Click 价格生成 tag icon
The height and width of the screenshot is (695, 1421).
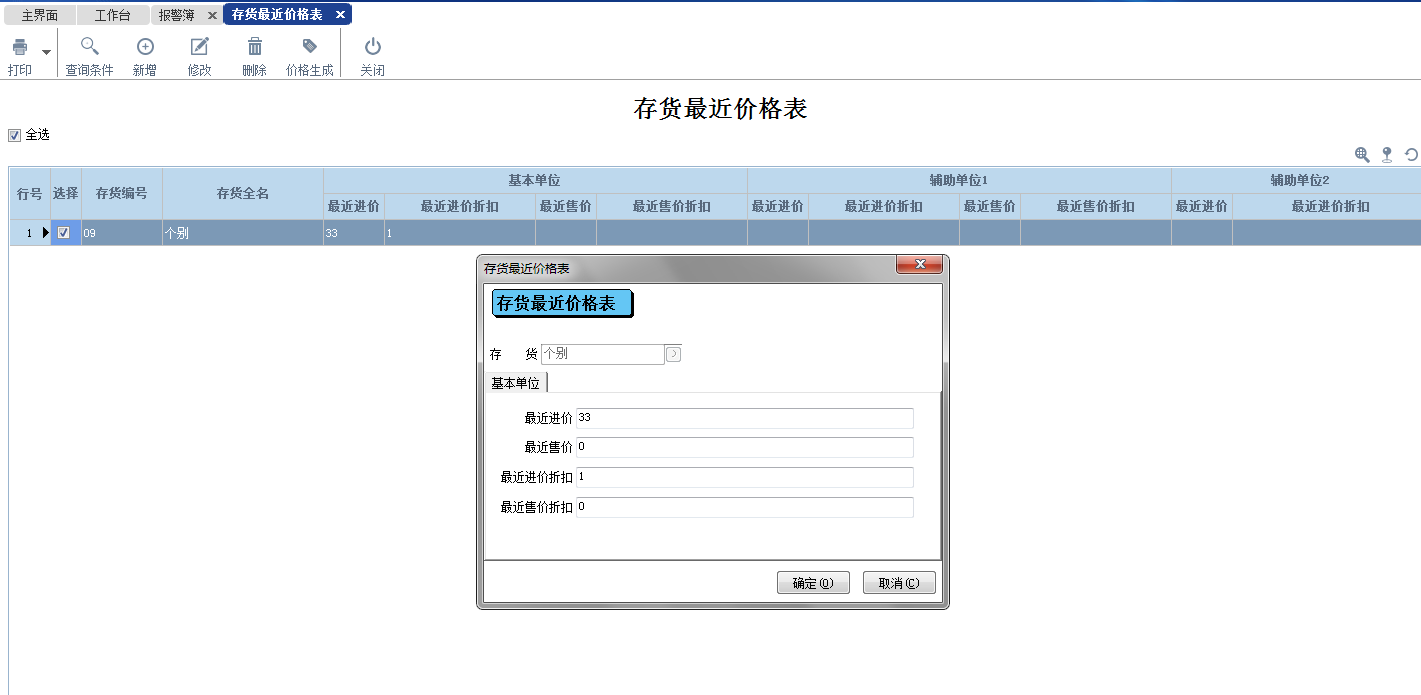(310, 47)
